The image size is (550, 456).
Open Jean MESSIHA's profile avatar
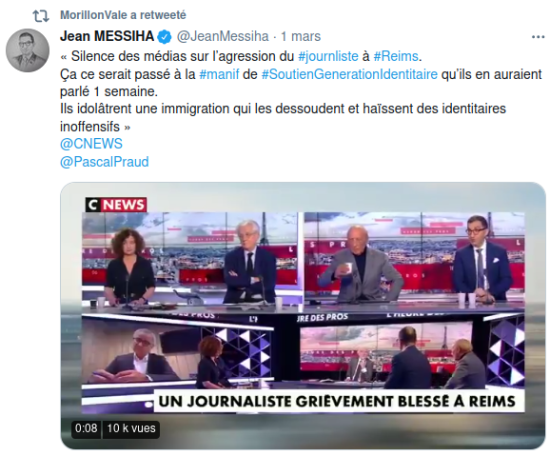click(27, 51)
